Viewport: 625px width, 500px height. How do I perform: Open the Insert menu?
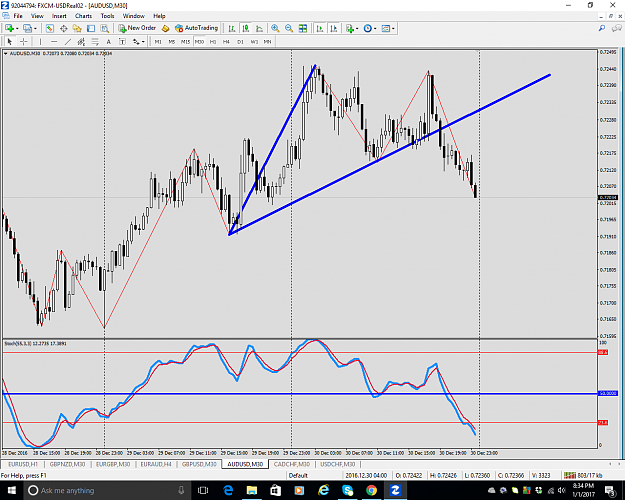click(x=59, y=16)
